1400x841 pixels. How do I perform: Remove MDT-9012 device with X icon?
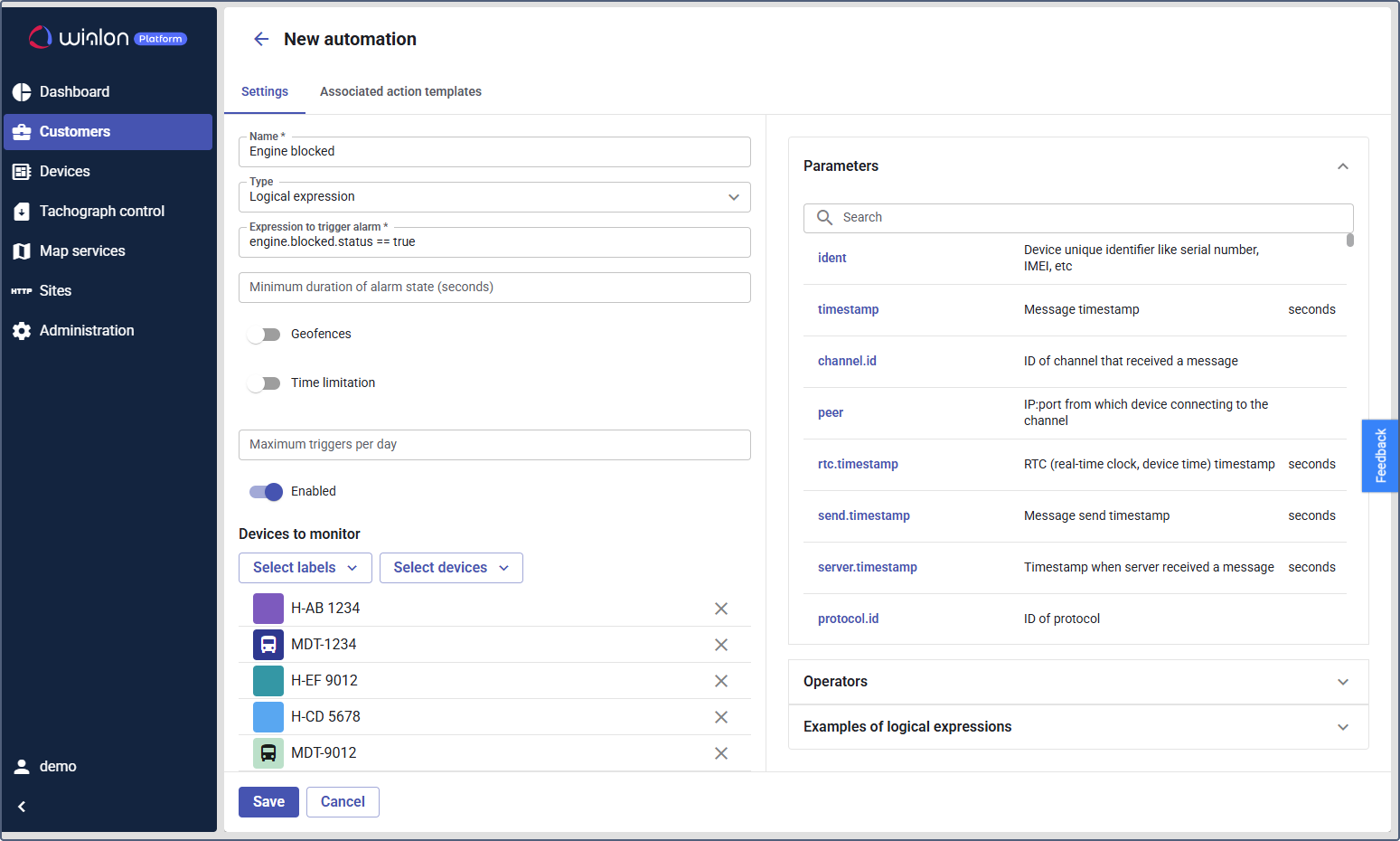(x=720, y=753)
